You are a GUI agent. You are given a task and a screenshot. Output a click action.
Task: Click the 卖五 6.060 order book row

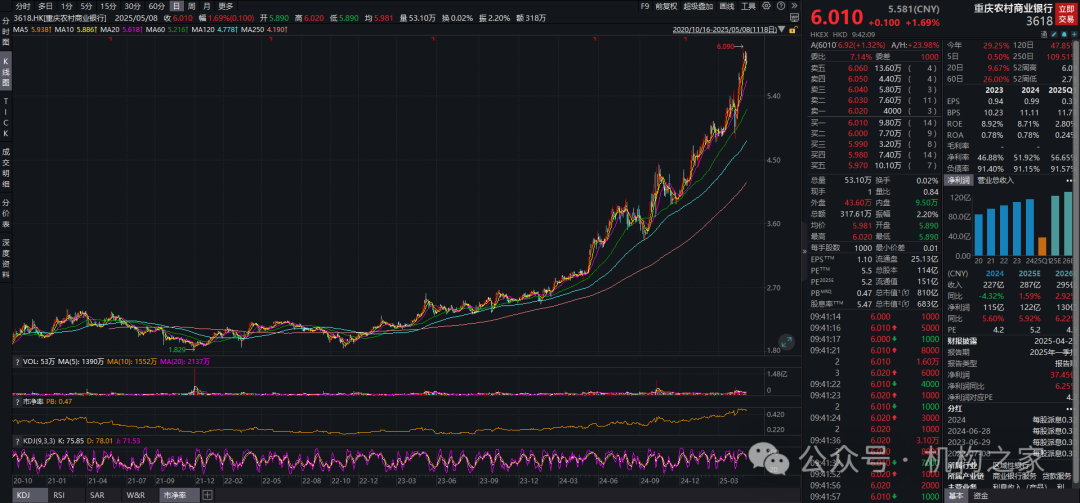point(874,68)
